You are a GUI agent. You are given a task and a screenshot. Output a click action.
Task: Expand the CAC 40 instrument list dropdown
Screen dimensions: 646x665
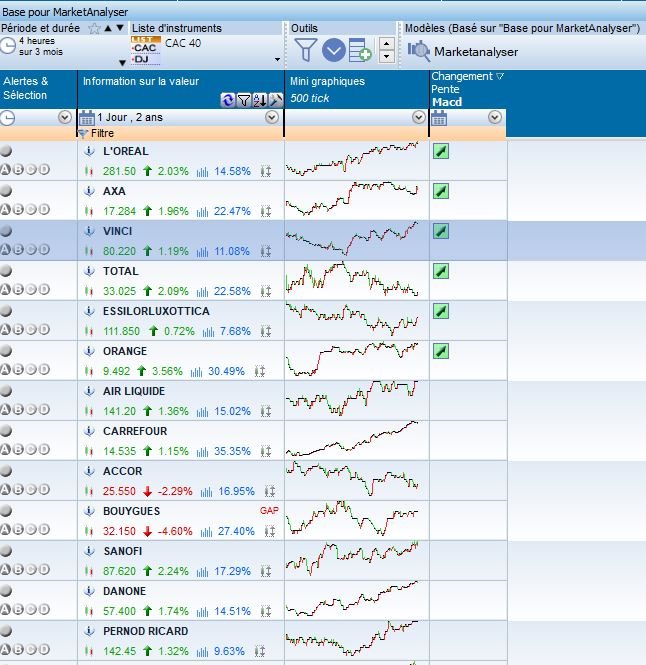pos(277,59)
